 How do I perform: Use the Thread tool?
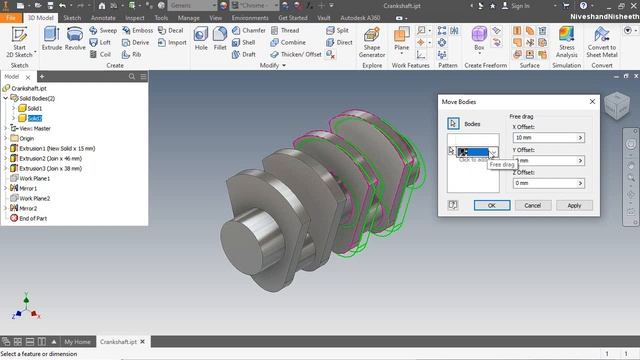(285, 31)
